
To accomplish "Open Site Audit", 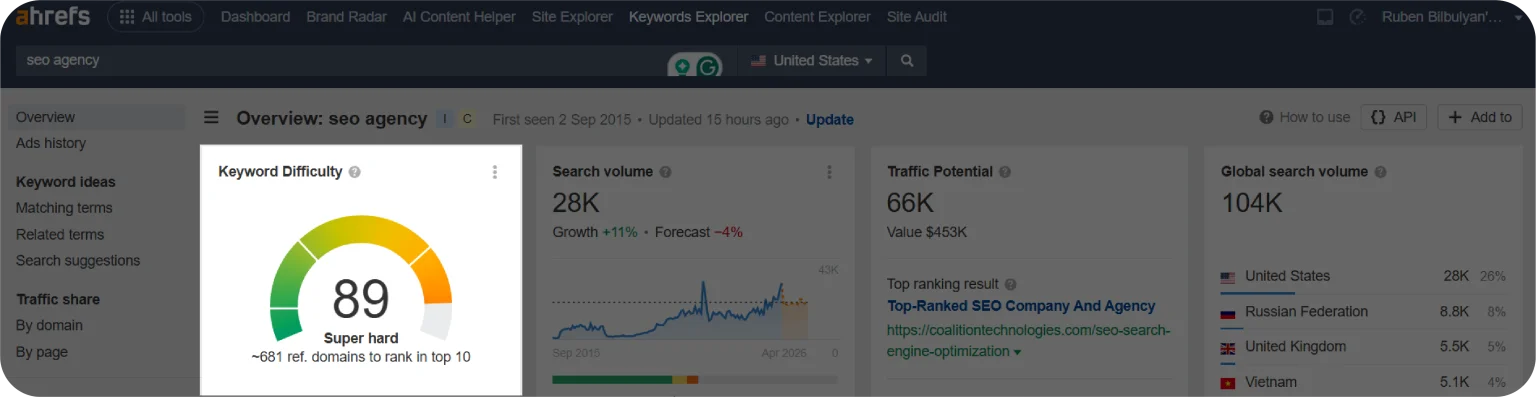I will (x=917, y=17).
